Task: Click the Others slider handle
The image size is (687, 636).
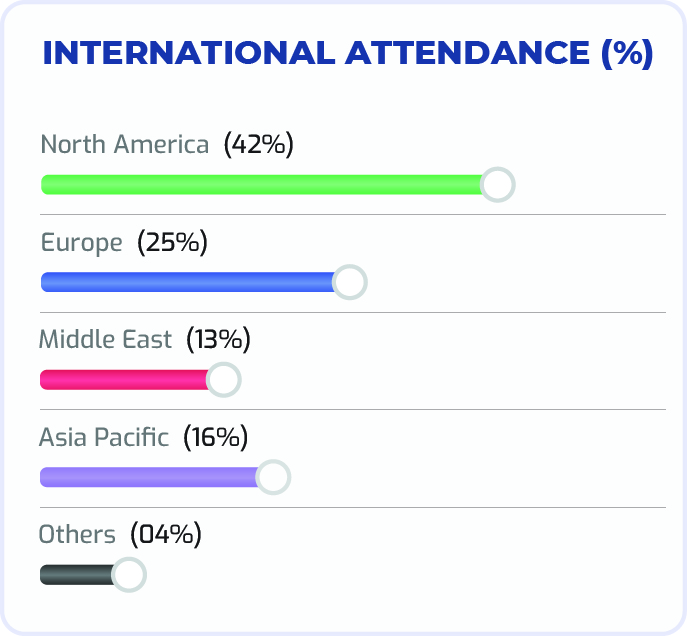Action: pyautogui.click(x=128, y=575)
